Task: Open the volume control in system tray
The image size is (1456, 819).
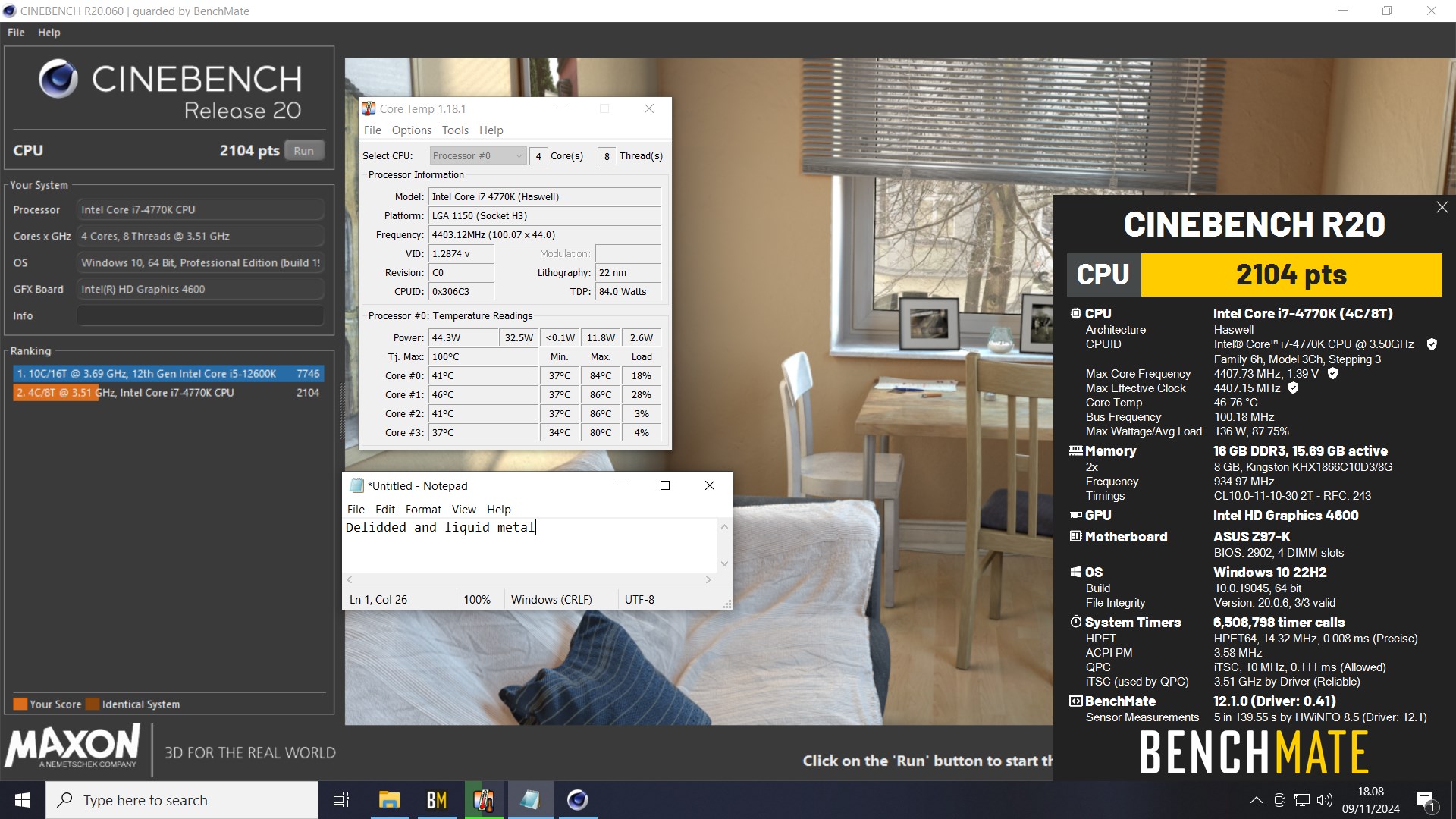Action: 1325,800
